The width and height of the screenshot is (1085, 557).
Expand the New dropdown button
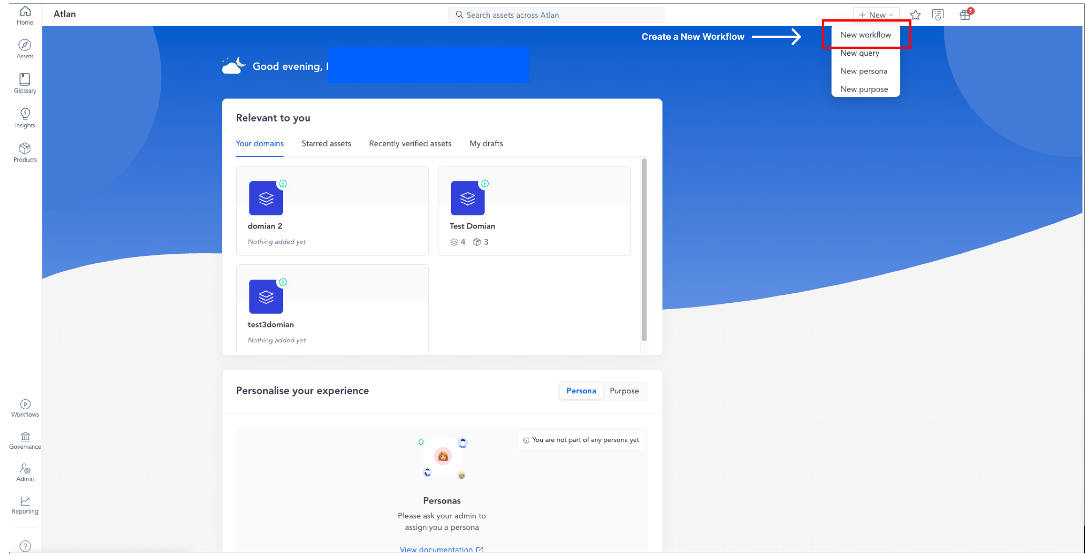pos(876,15)
